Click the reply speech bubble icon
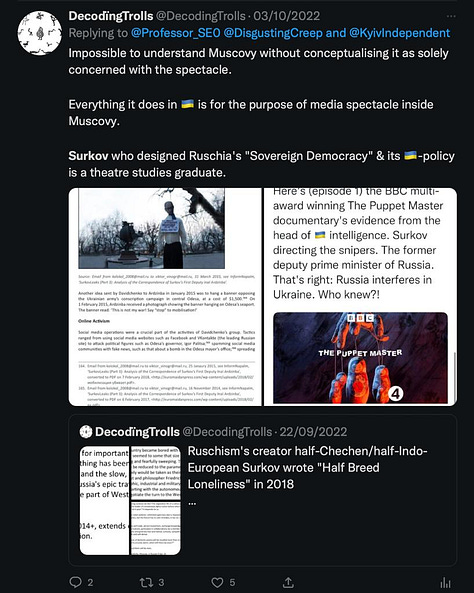 (x=75, y=582)
